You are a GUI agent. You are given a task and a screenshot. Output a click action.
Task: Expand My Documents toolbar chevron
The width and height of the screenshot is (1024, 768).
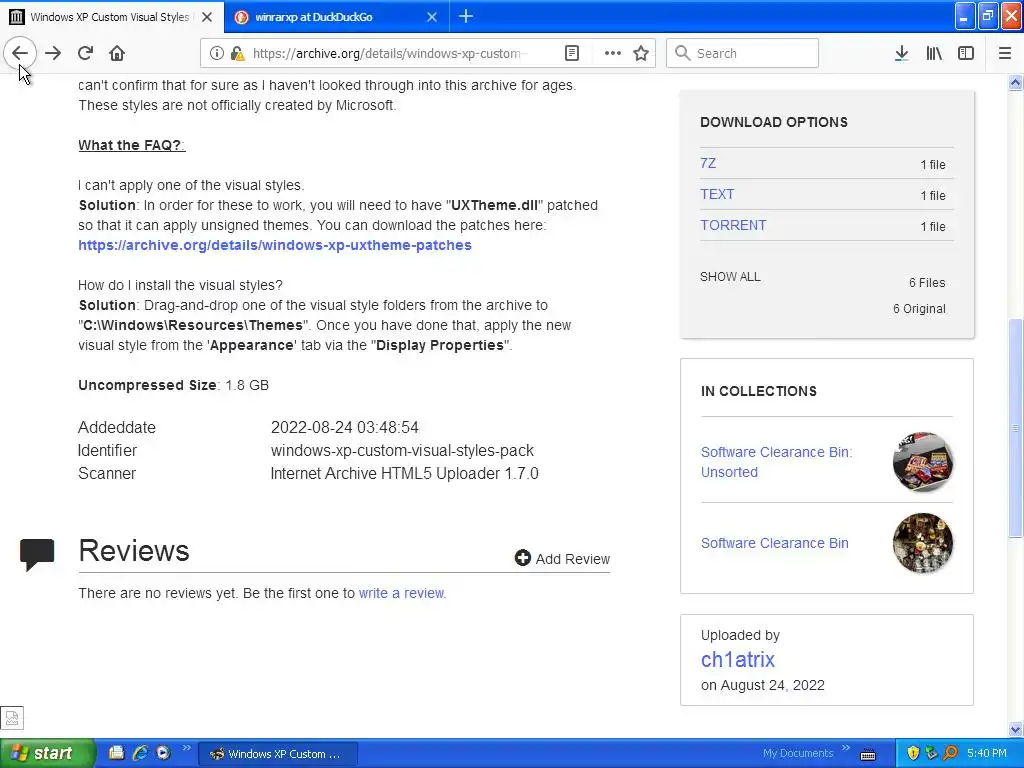point(846,748)
